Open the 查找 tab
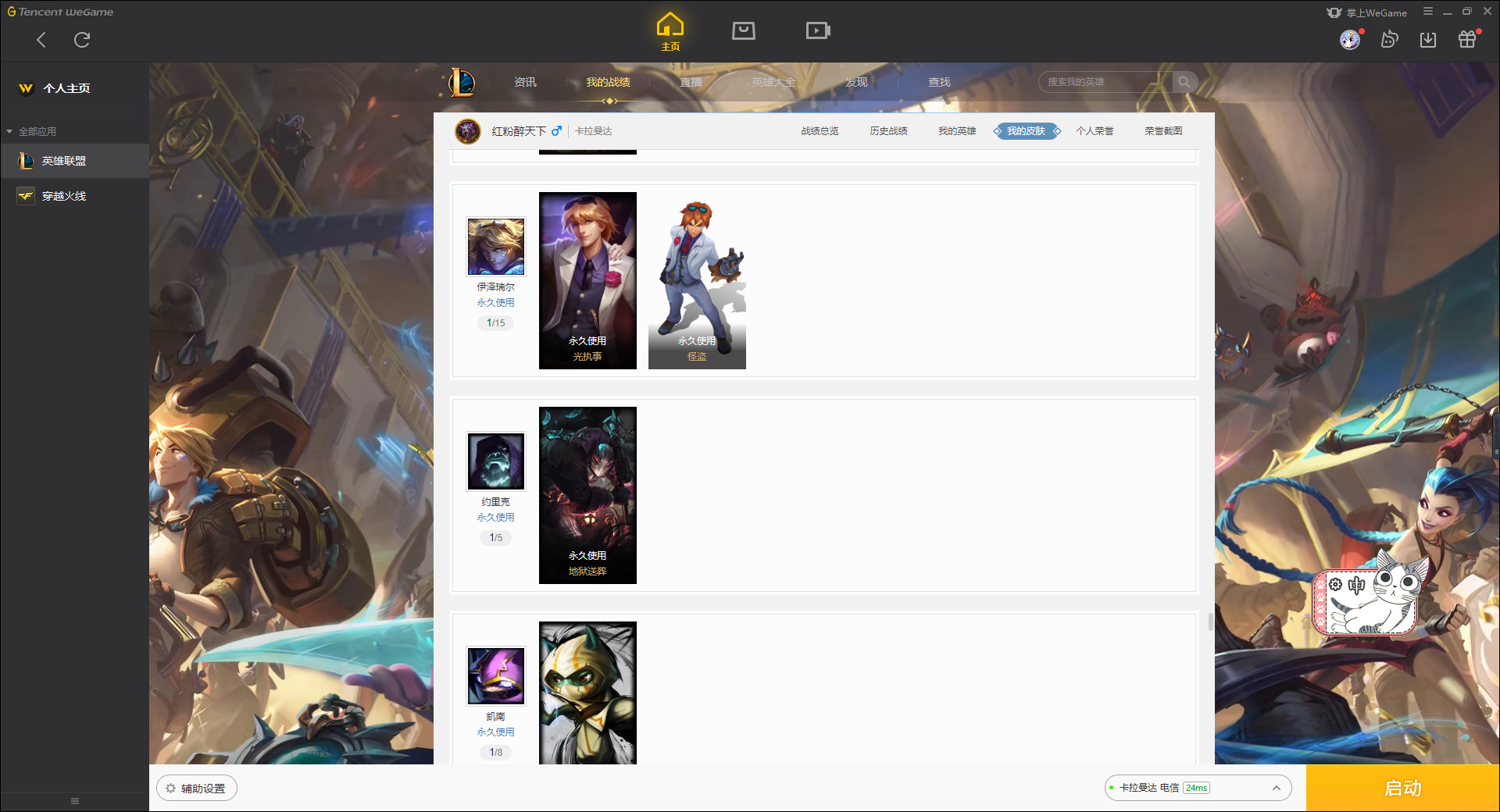Screen dimensions: 1500x812 click(939, 82)
